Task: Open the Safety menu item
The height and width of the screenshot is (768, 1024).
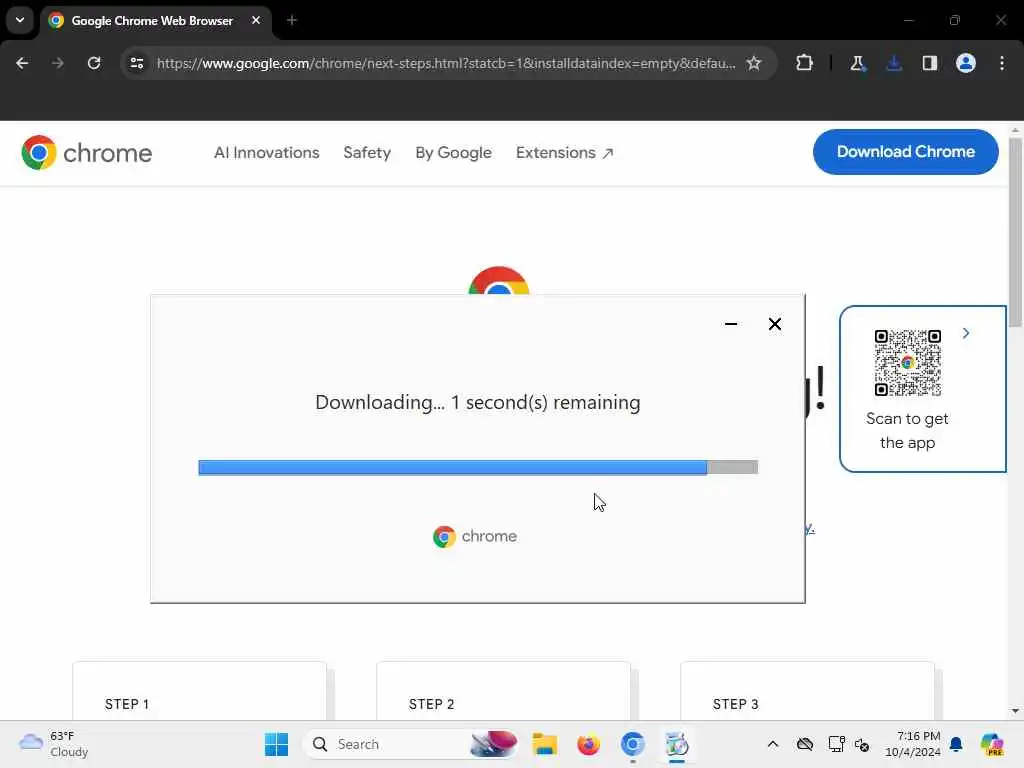Action: [367, 153]
